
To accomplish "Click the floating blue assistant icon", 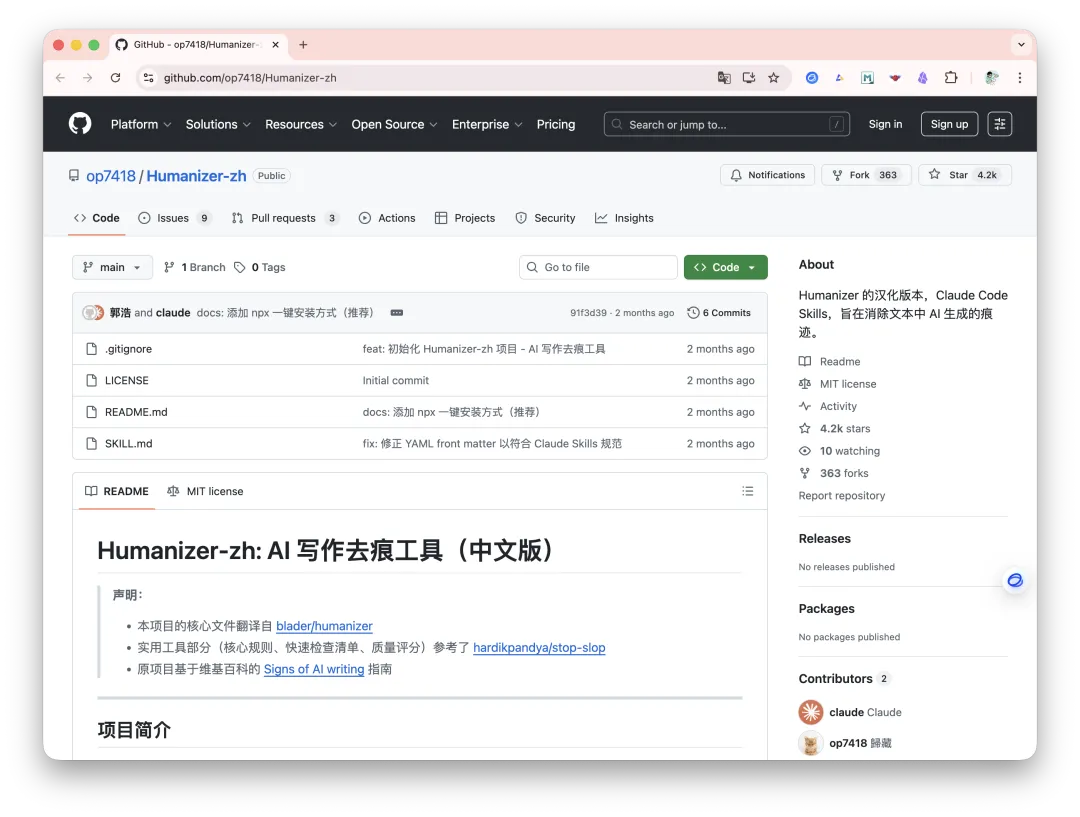I will click(1015, 580).
